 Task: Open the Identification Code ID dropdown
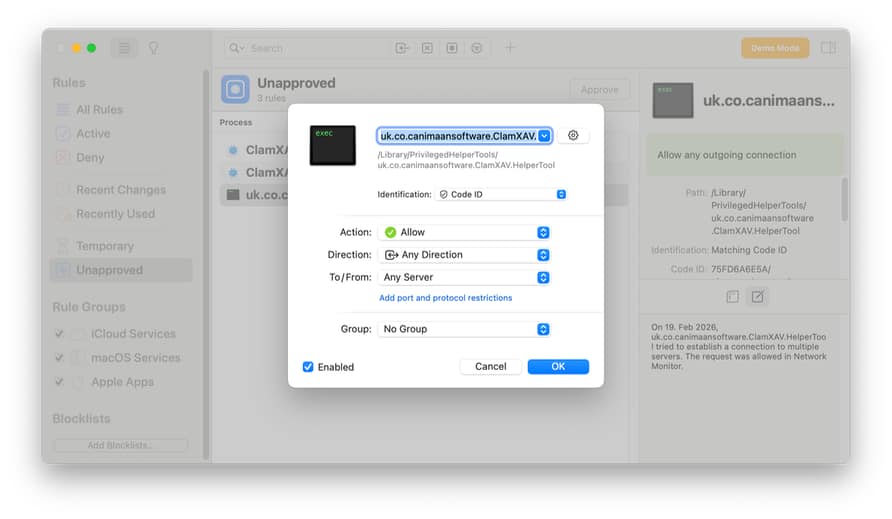(501, 195)
